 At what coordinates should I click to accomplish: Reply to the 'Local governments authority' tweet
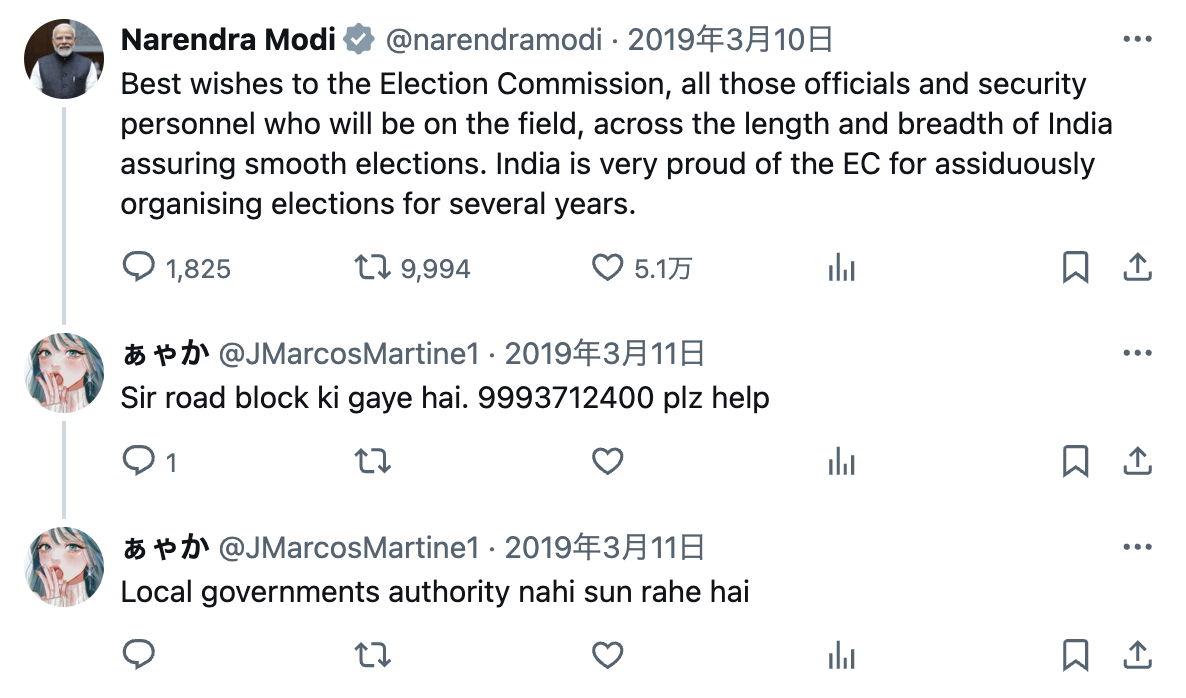(x=139, y=655)
